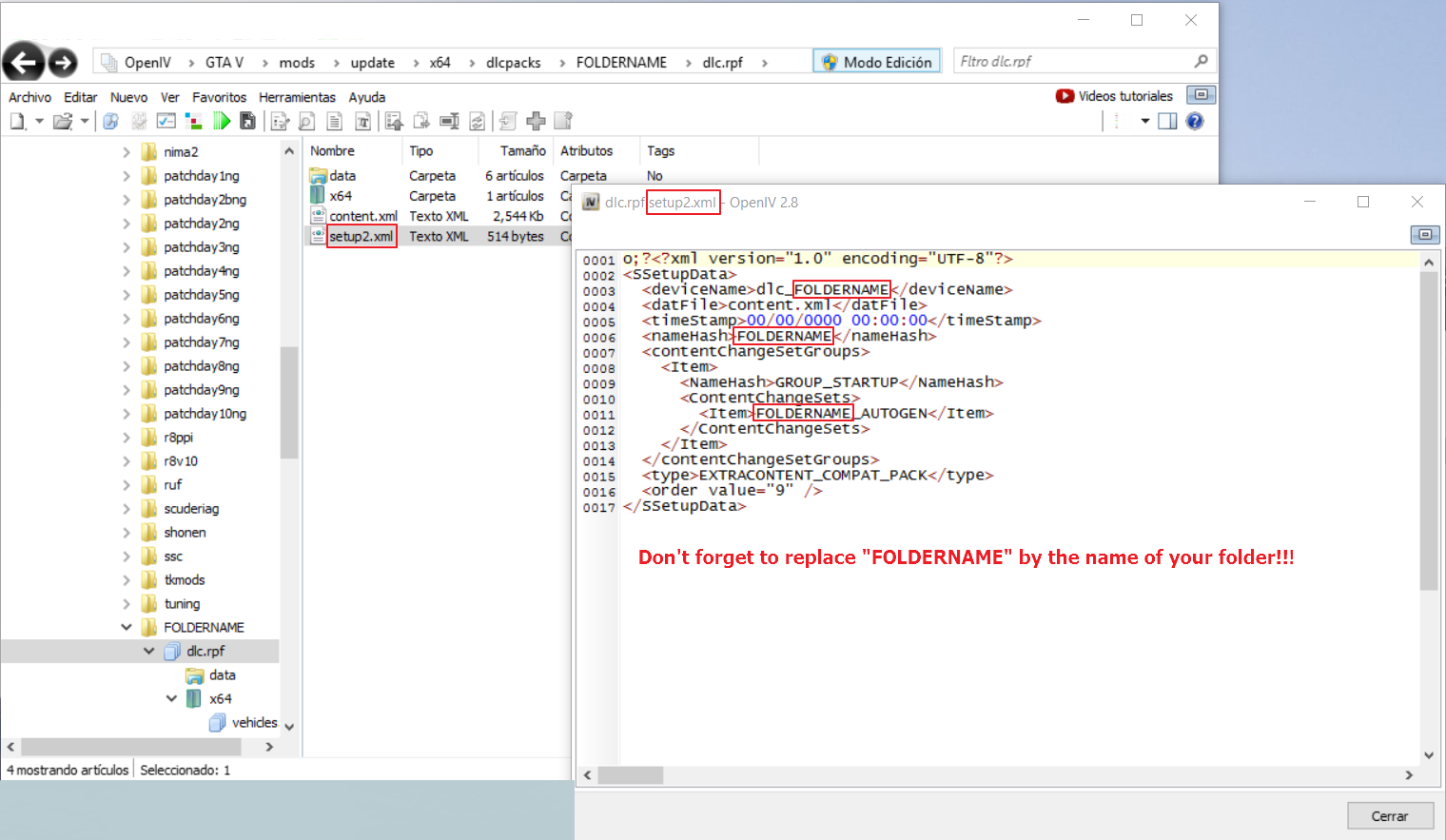Click the Cerrar button in the editor window

pyautogui.click(x=1390, y=816)
